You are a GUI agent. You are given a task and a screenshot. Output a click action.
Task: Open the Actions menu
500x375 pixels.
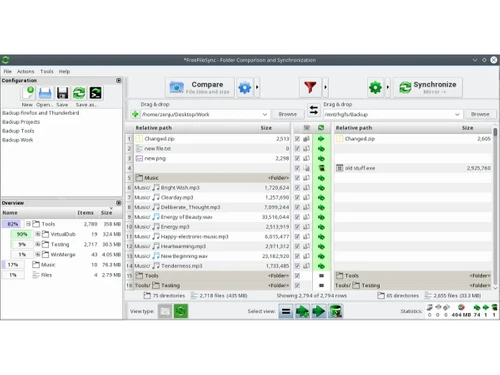pos(26,71)
